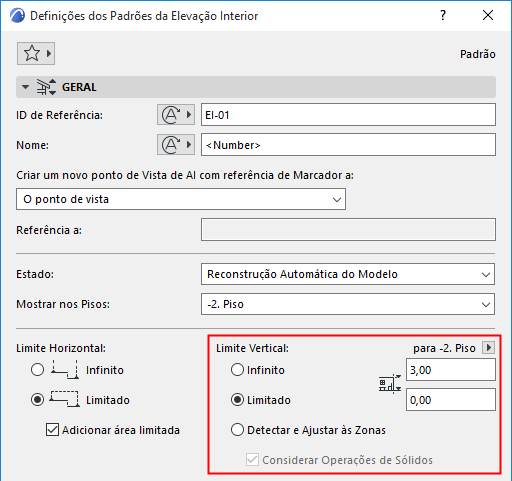Viewport: 512px width, 481px height.
Task: Select Limitado under Limite Horizontal
Action: click(x=37, y=400)
